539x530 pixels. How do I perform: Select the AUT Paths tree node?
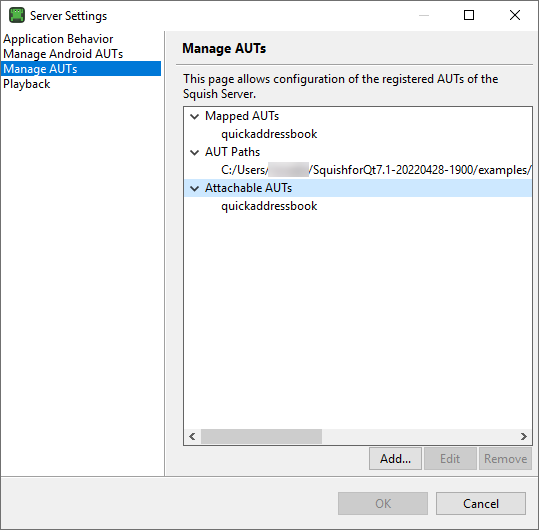(x=232, y=152)
